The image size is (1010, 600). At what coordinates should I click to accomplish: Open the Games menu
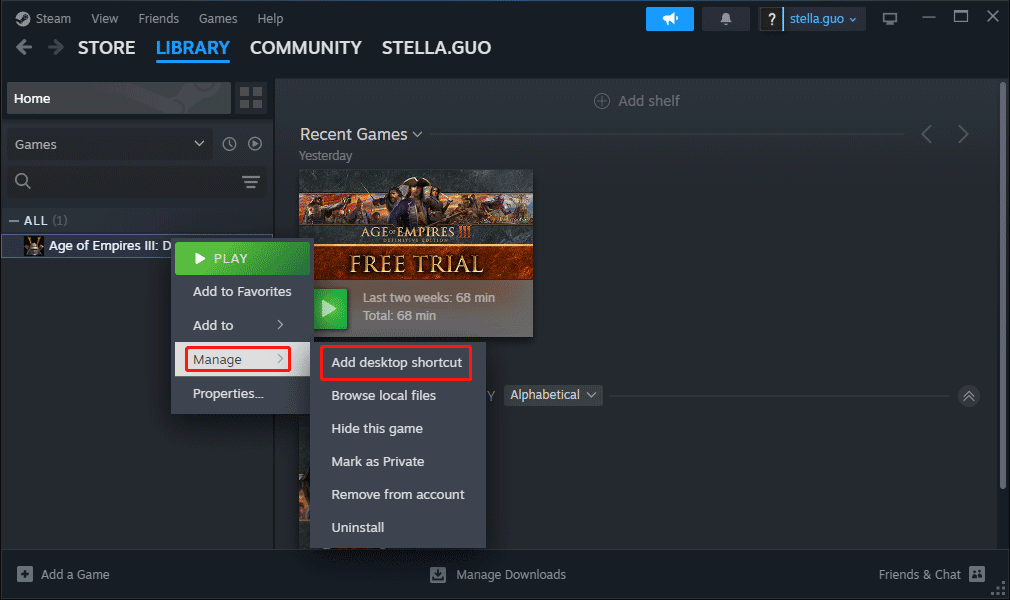(218, 19)
